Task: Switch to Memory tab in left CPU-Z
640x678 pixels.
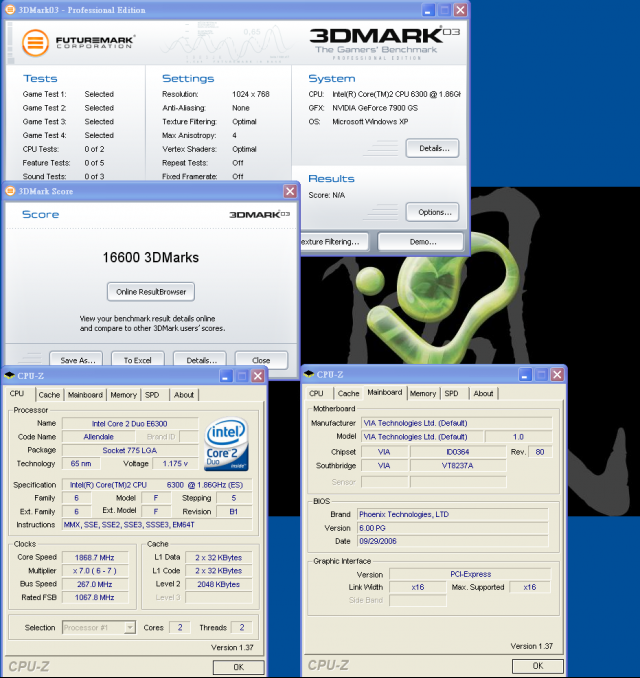Action: pyautogui.click(x=123, y=395)
